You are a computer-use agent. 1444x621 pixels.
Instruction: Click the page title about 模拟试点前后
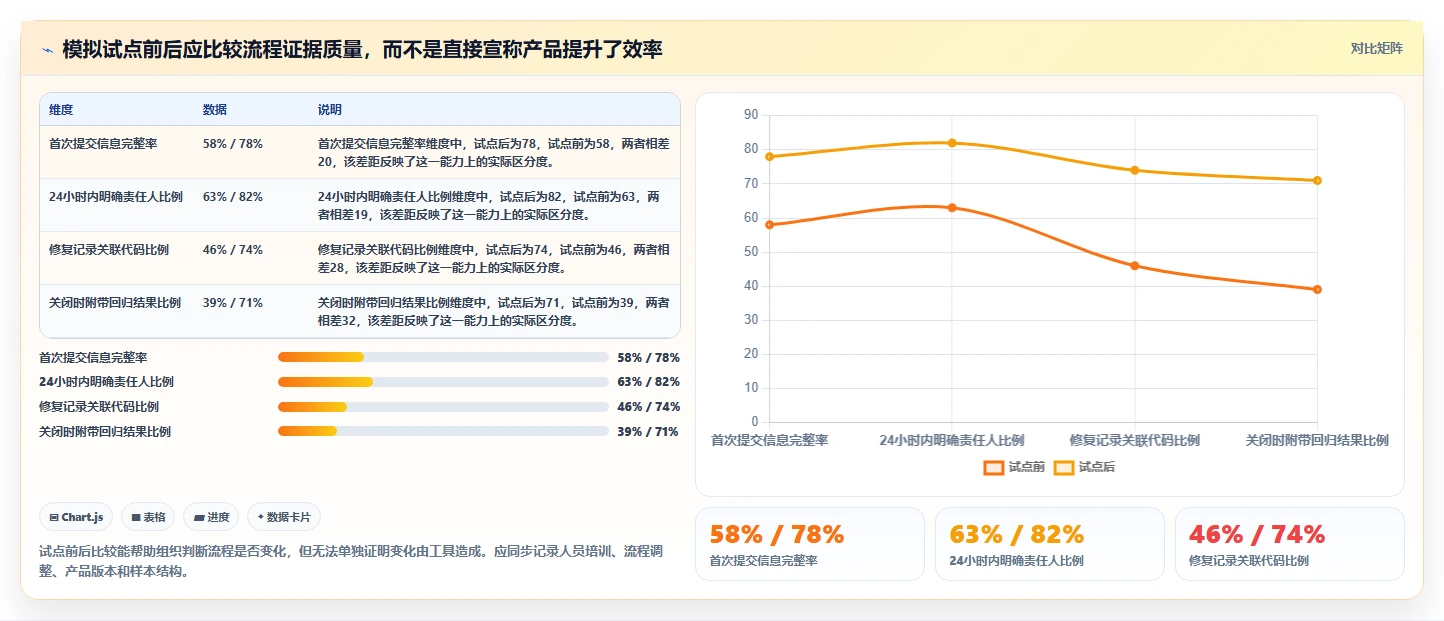pyautogui.click(x=362, y=49)
